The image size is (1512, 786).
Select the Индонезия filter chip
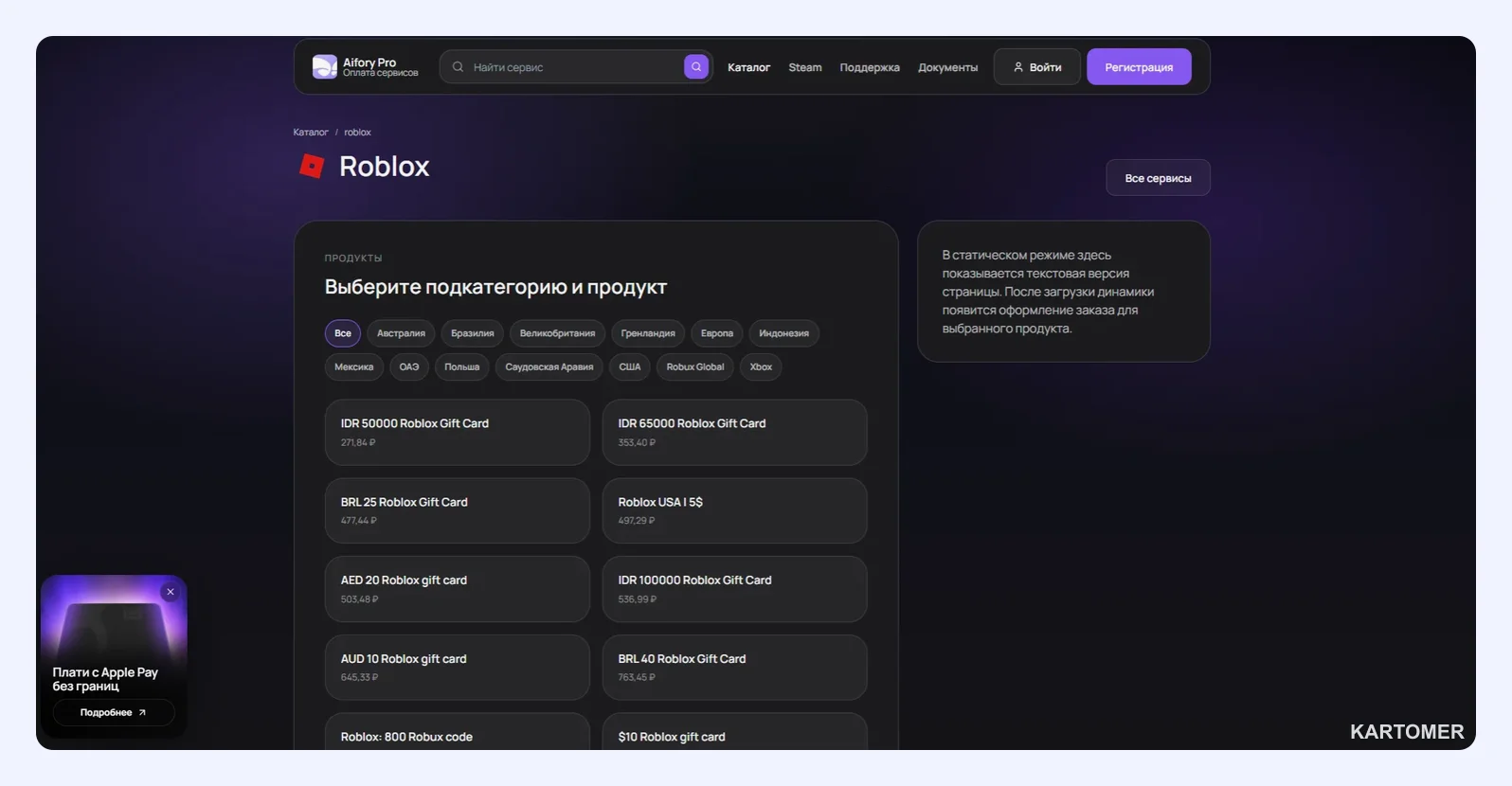click(783, 333)
